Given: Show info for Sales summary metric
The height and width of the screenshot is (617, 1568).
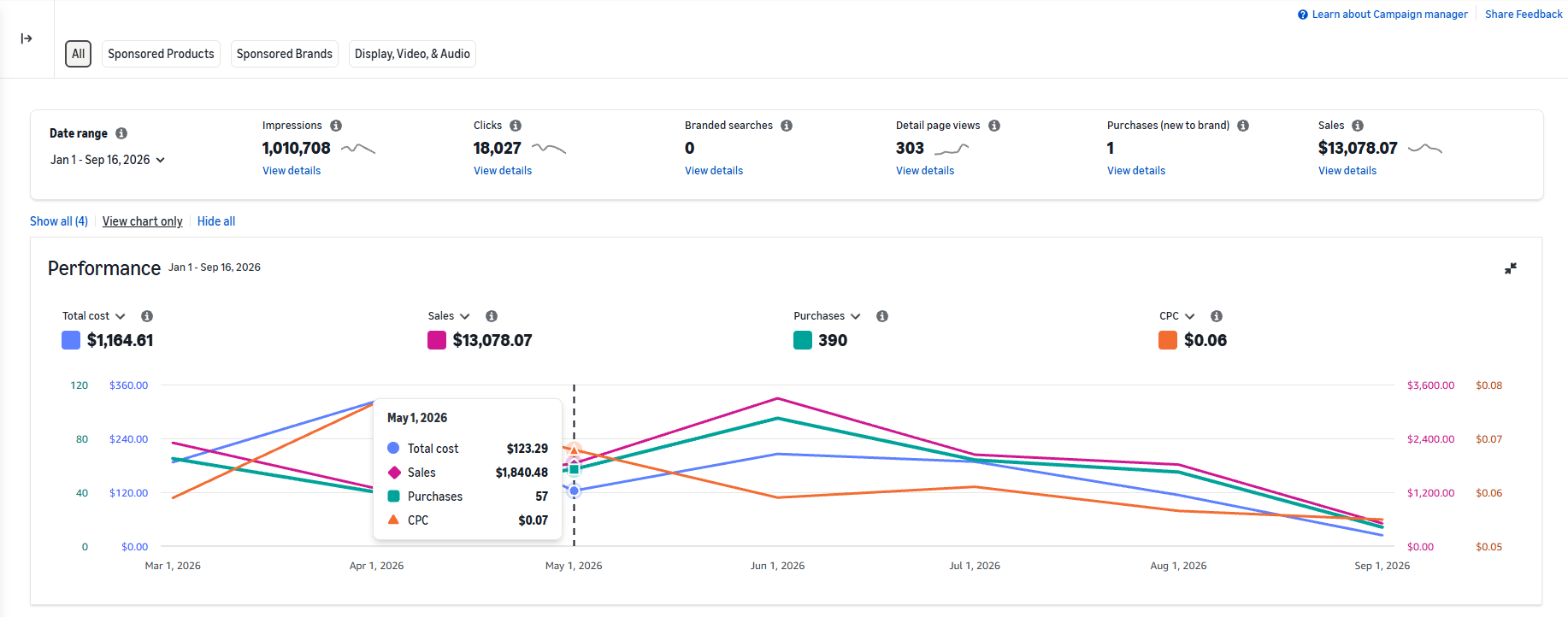Looking at the screenshot, I should (x=1358, y=126).
